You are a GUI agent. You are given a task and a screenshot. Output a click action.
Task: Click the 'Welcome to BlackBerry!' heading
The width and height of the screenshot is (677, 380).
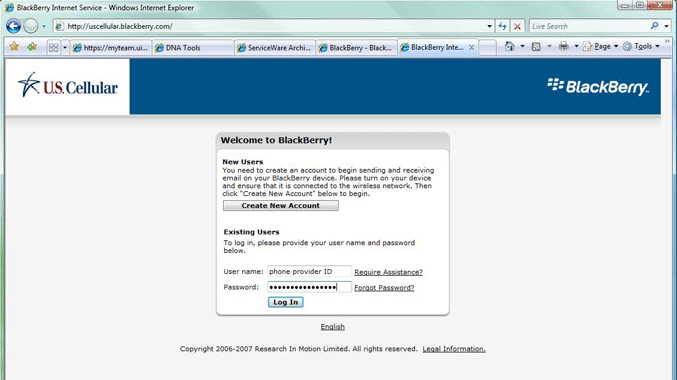(276, 140)
